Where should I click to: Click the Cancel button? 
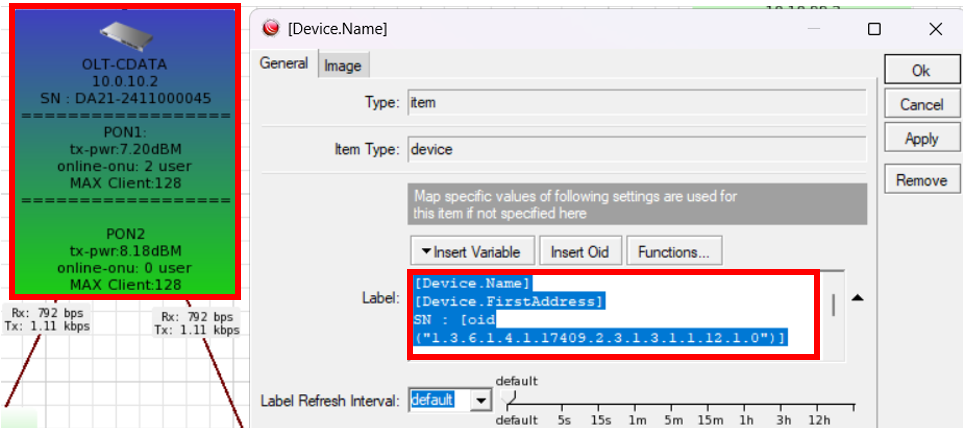click(921, 104)
